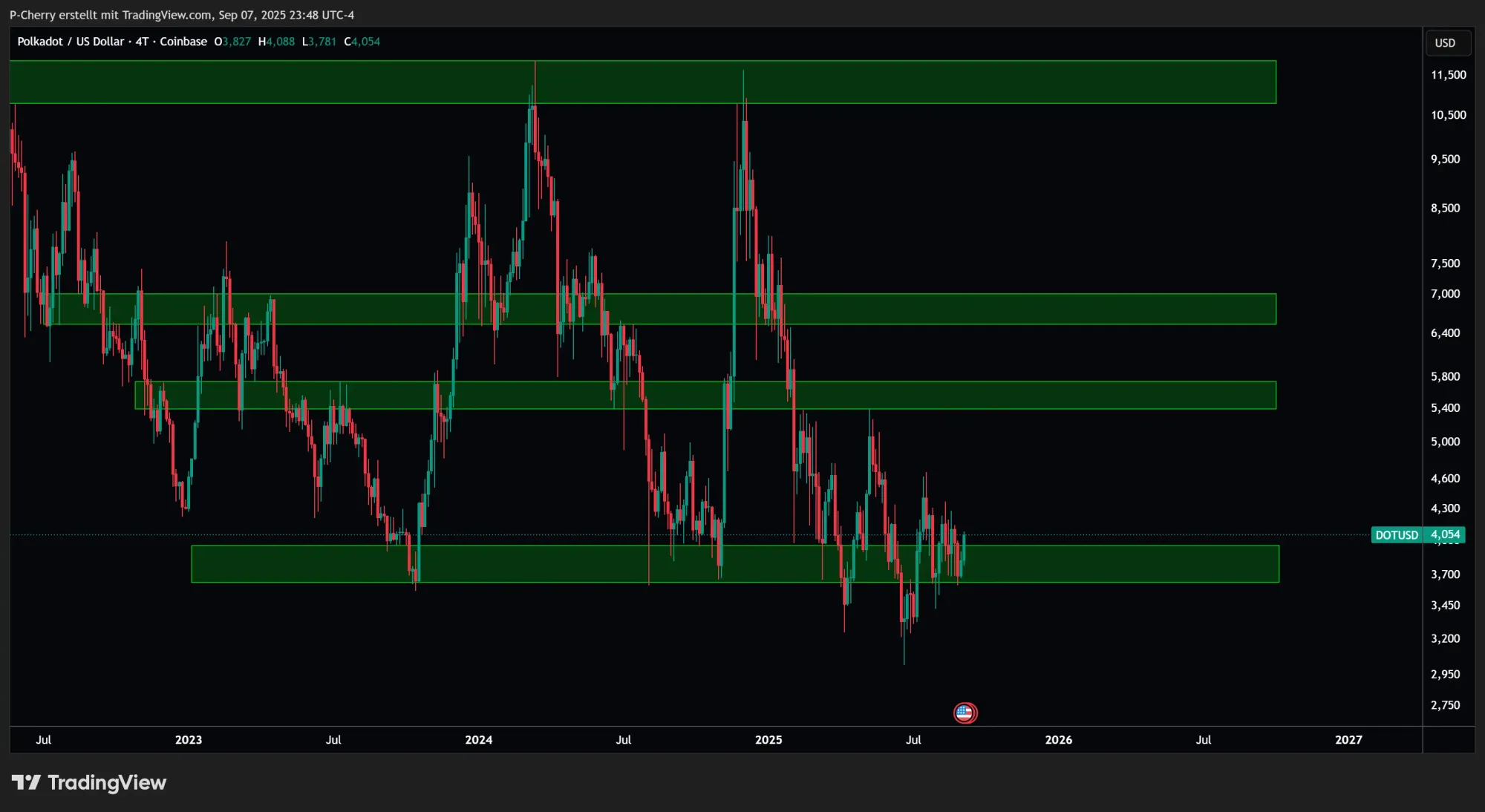Click the 2,750 price axis label
Screen dimensions: 1485x812
(x=1445, y=705)
